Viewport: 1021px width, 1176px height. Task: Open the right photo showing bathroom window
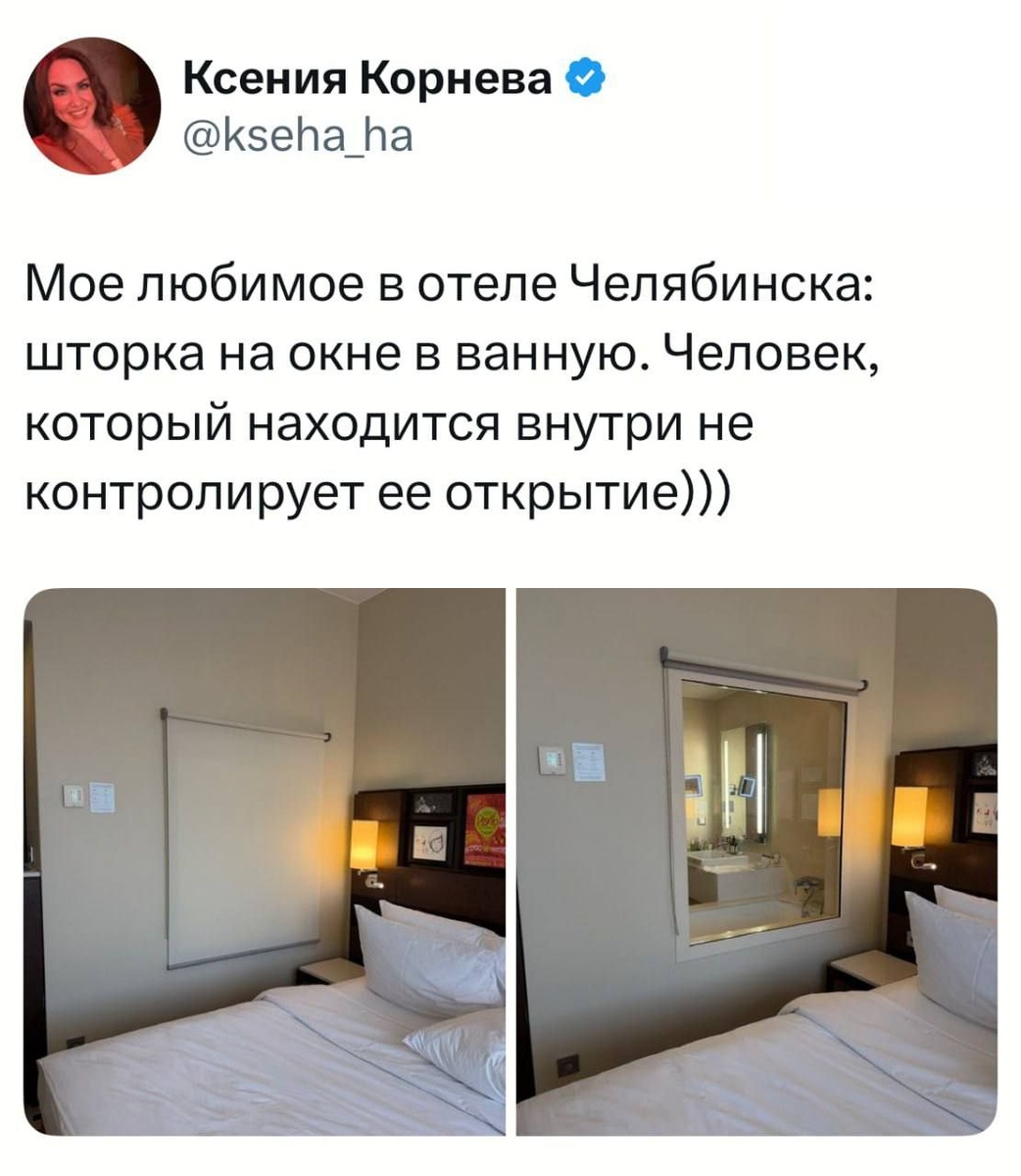(x=756, y=862)
